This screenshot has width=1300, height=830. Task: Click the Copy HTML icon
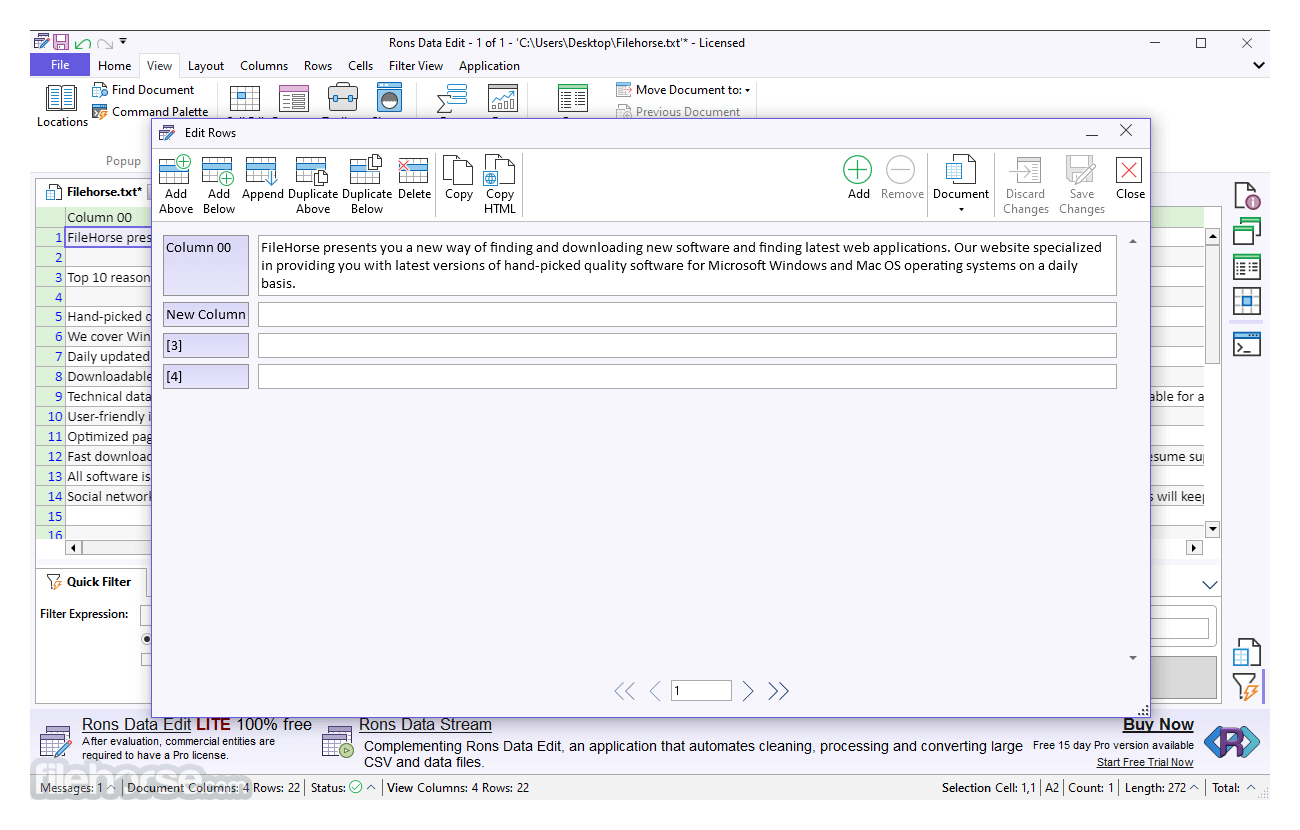click(499, 169)
